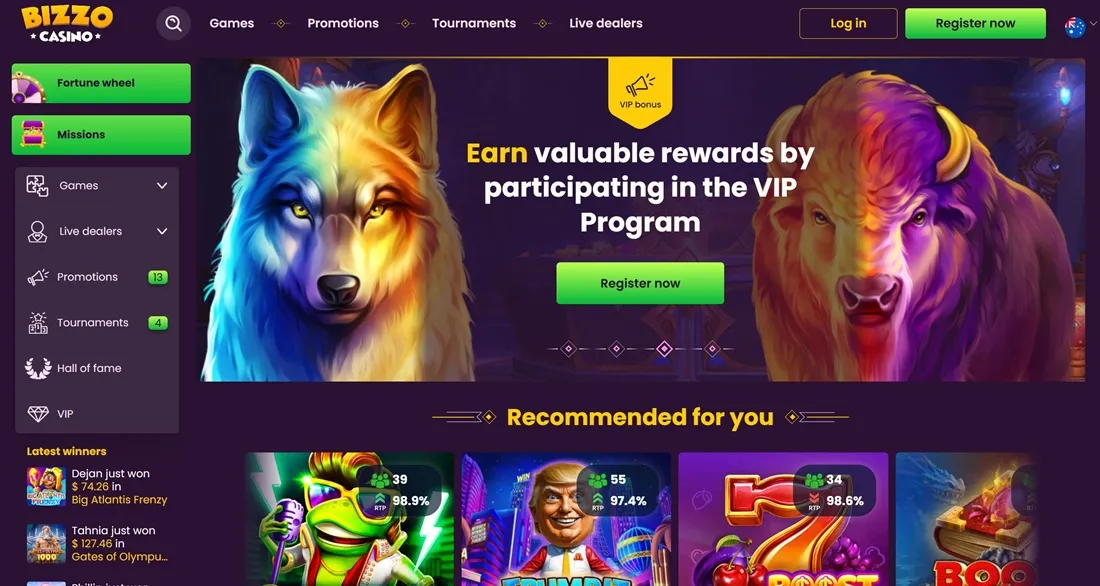1100x586 pixels.
Task: Open the Promotions top menu item
Action: (343, 23)
